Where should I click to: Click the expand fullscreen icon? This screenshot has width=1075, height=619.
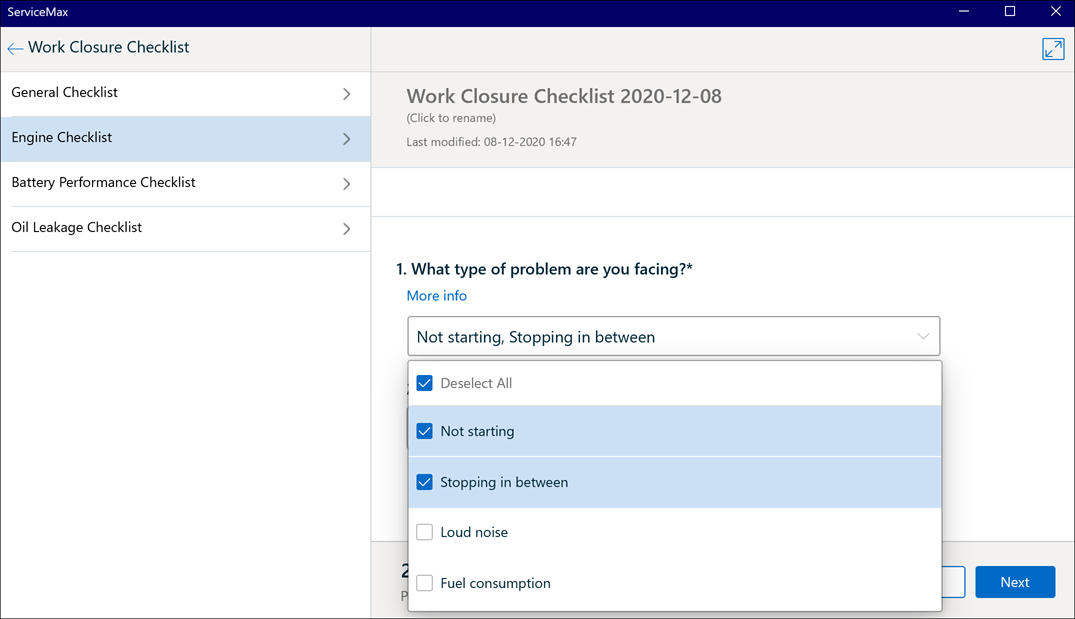point(1053,49)
